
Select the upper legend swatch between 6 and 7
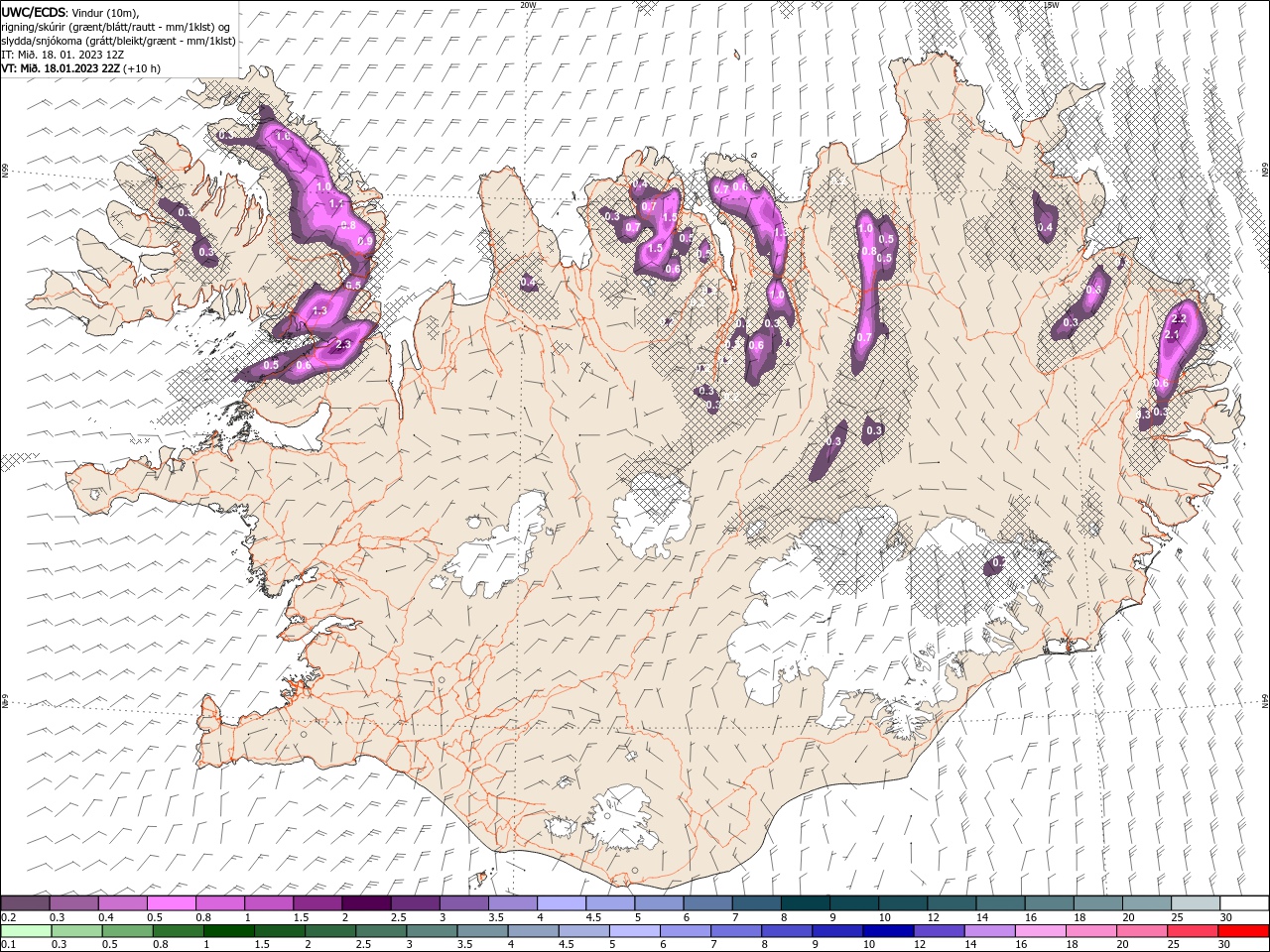707,903
